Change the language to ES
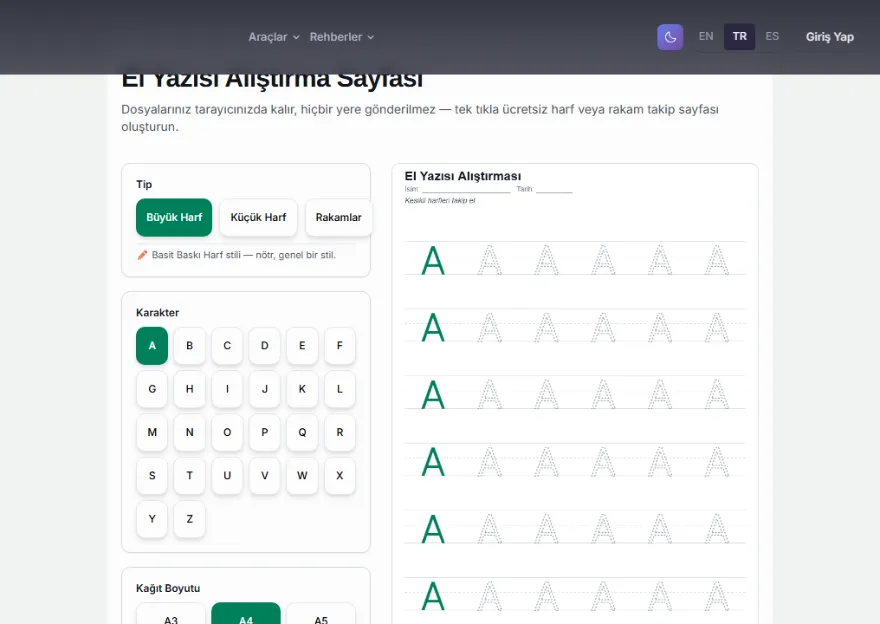880x624 pixels. [772, 36]
